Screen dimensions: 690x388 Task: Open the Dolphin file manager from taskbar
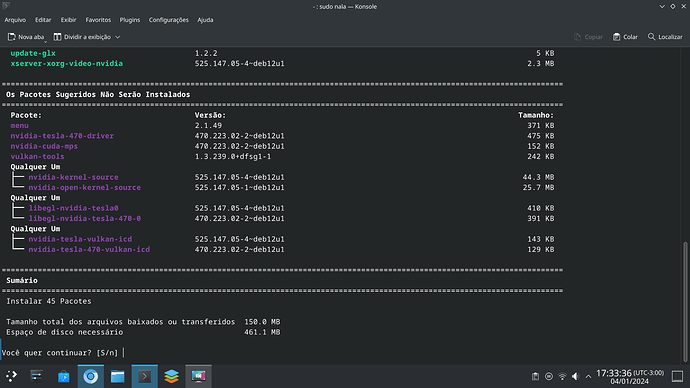tap(117, 376)
